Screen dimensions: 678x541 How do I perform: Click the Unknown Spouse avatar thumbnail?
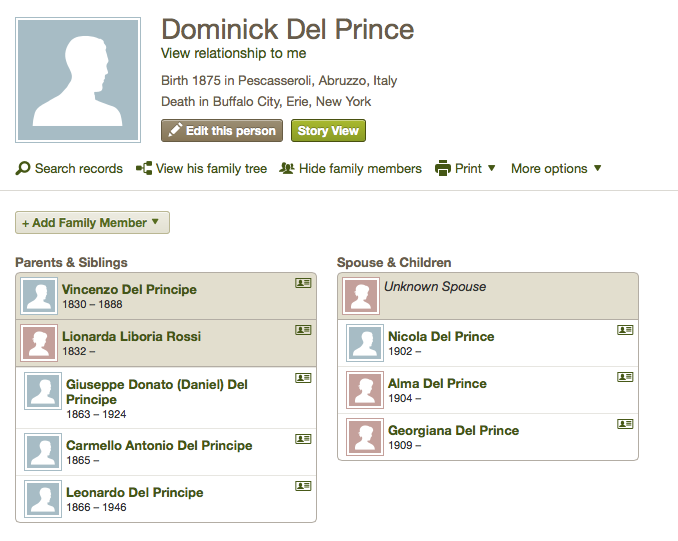click(361, 296)
